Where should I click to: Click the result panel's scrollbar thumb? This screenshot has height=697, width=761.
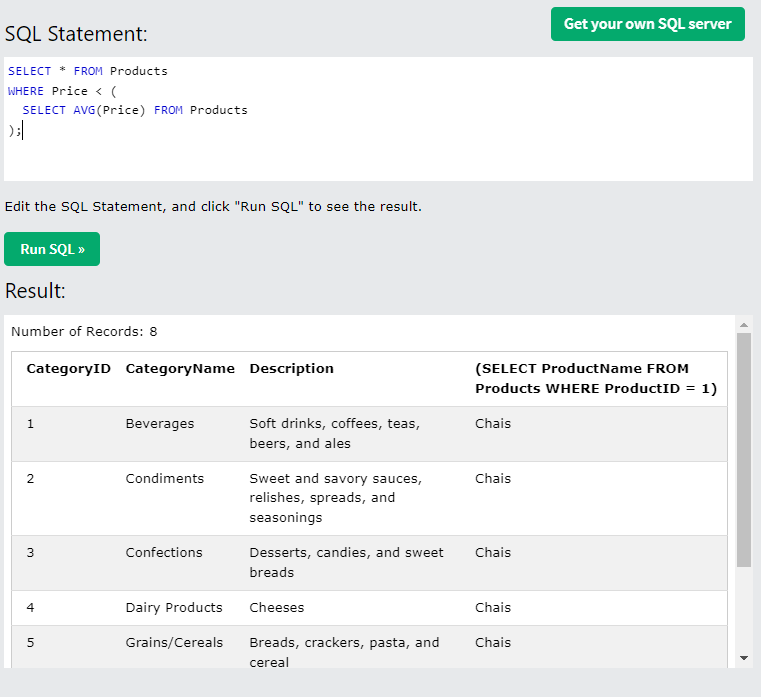pyautogui.click(x=743, y=450)
